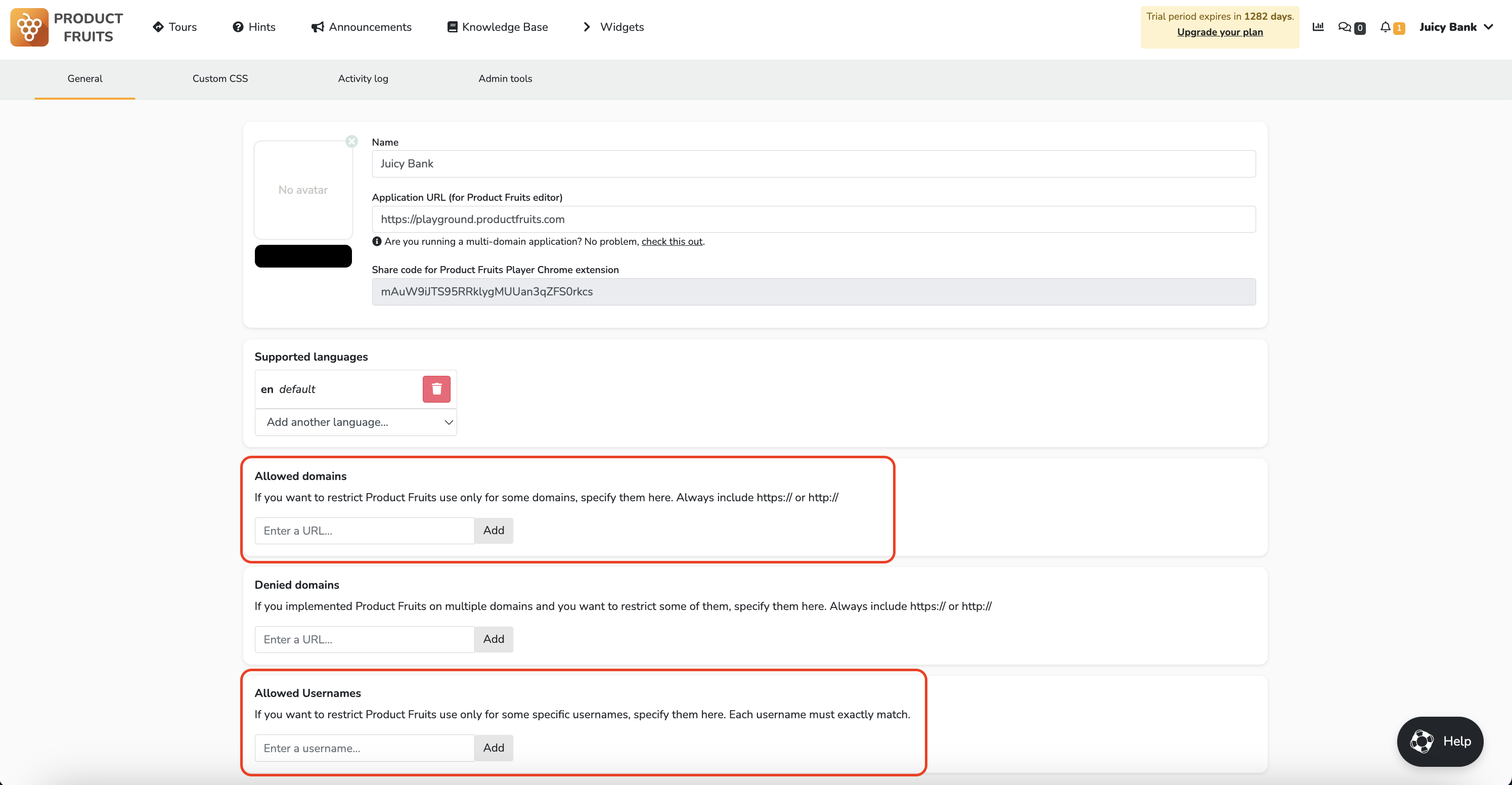
Task: Open the Hints menu
Action: (x=253, y=27)
